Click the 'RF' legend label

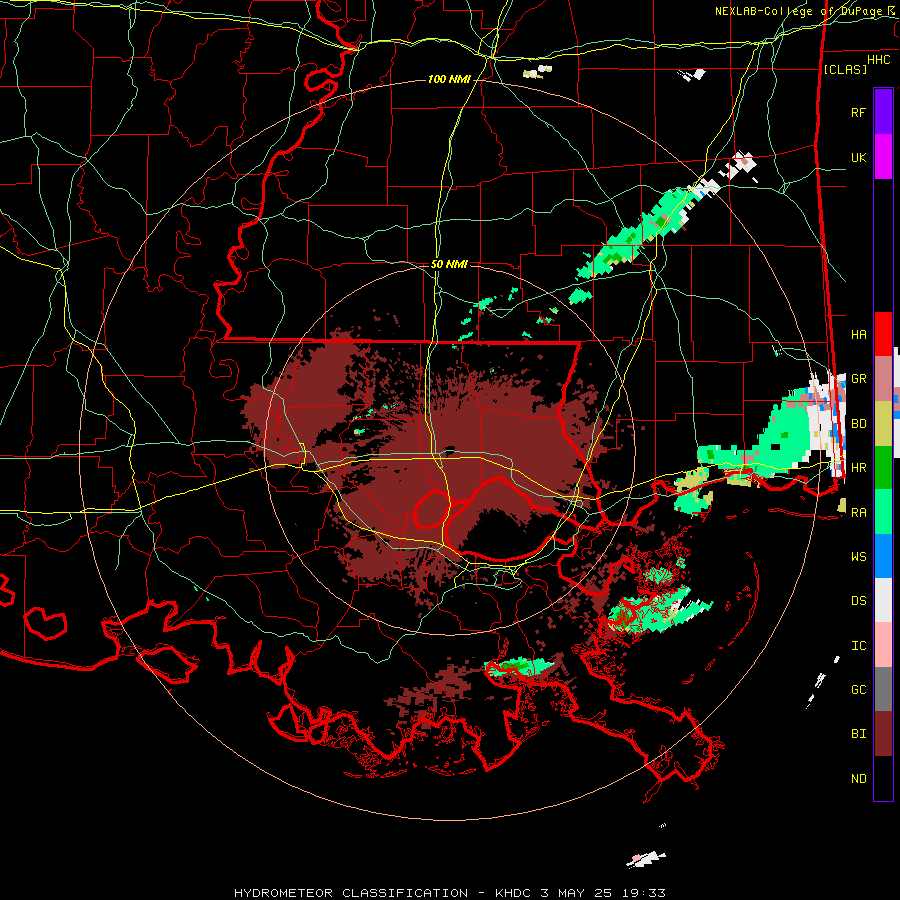858,112
